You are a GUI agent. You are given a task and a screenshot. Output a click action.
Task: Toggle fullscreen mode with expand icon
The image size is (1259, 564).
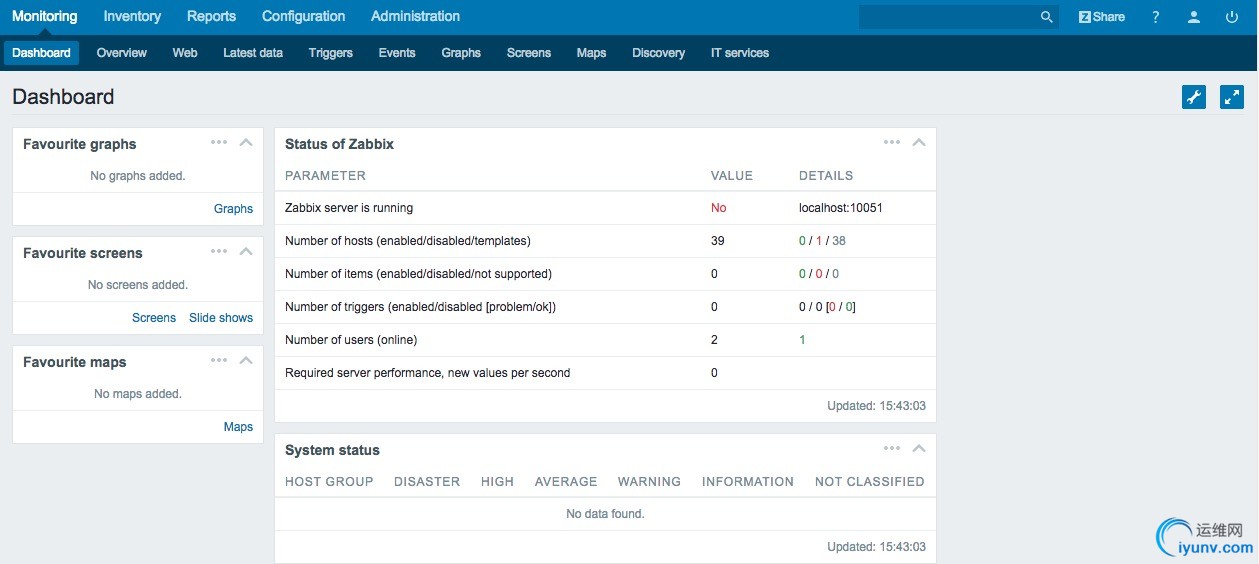(1232, 97)
